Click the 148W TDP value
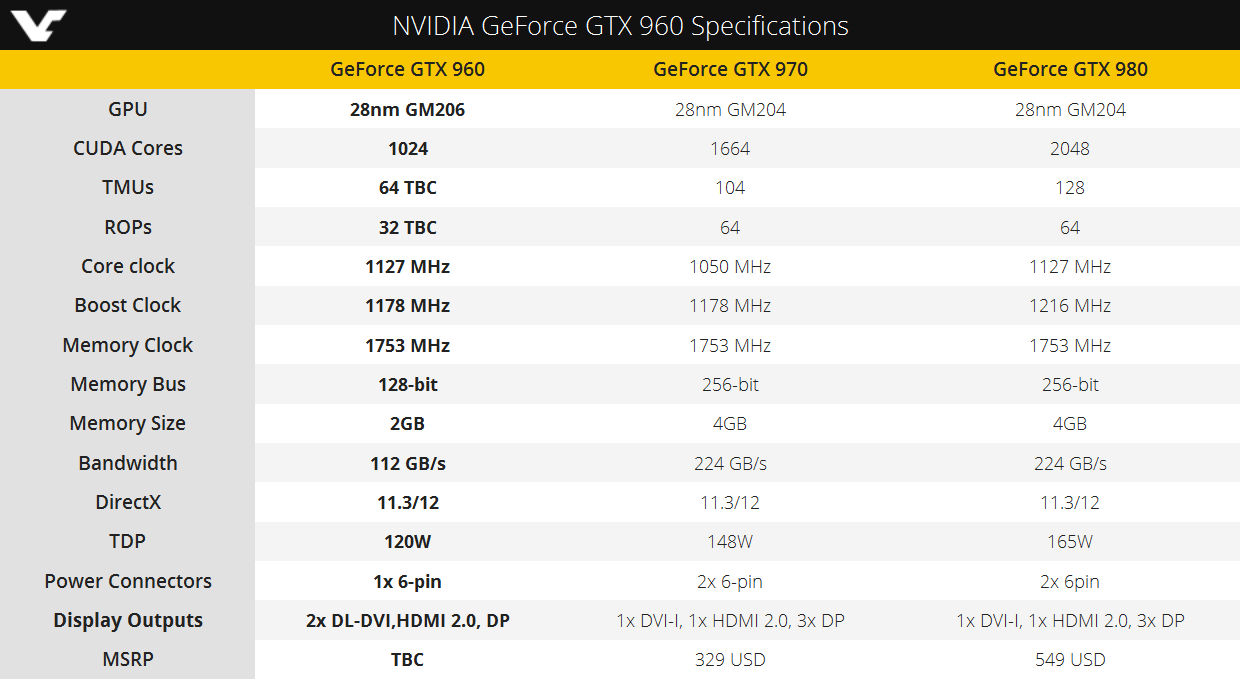The width and height of the screenshot is (1240, 679). tap(730, 541)
